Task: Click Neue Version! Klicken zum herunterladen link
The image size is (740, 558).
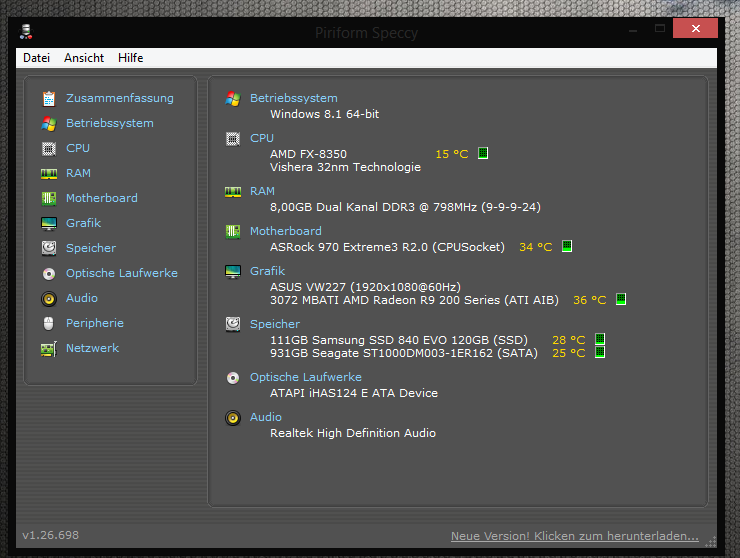Action: coord(575,536)
